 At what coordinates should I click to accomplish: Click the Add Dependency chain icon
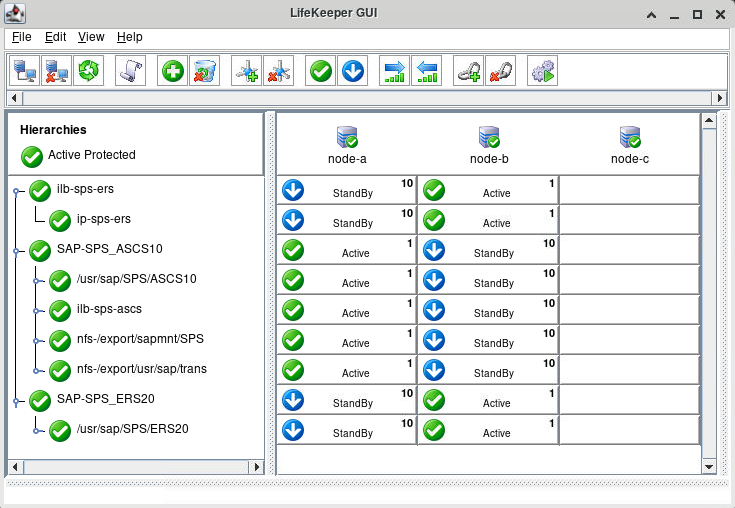[468, 71]
